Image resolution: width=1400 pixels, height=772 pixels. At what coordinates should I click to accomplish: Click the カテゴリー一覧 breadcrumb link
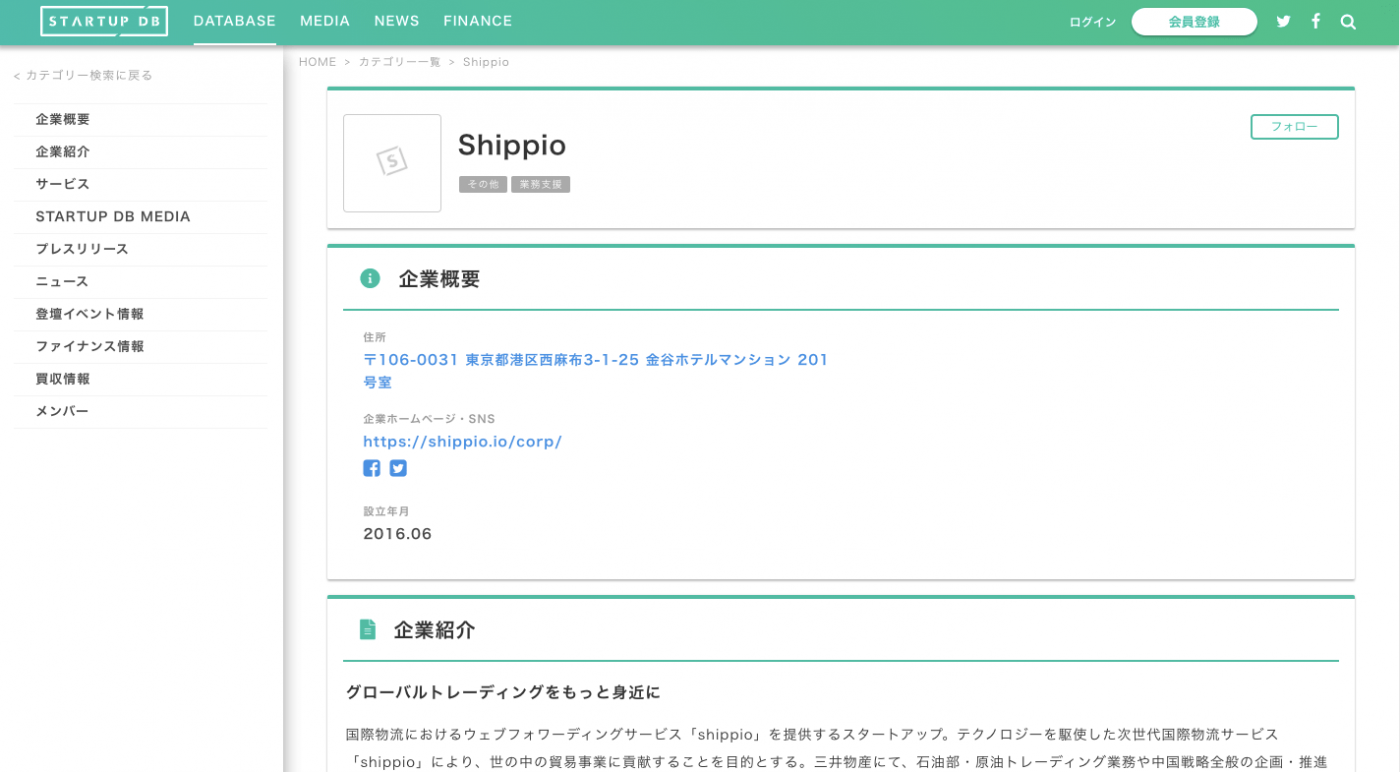[399, 62]
